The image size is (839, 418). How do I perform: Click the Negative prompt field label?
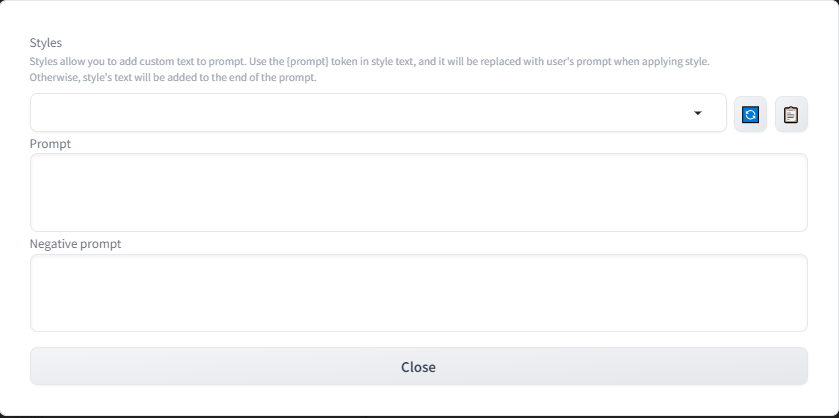point(75,244)
